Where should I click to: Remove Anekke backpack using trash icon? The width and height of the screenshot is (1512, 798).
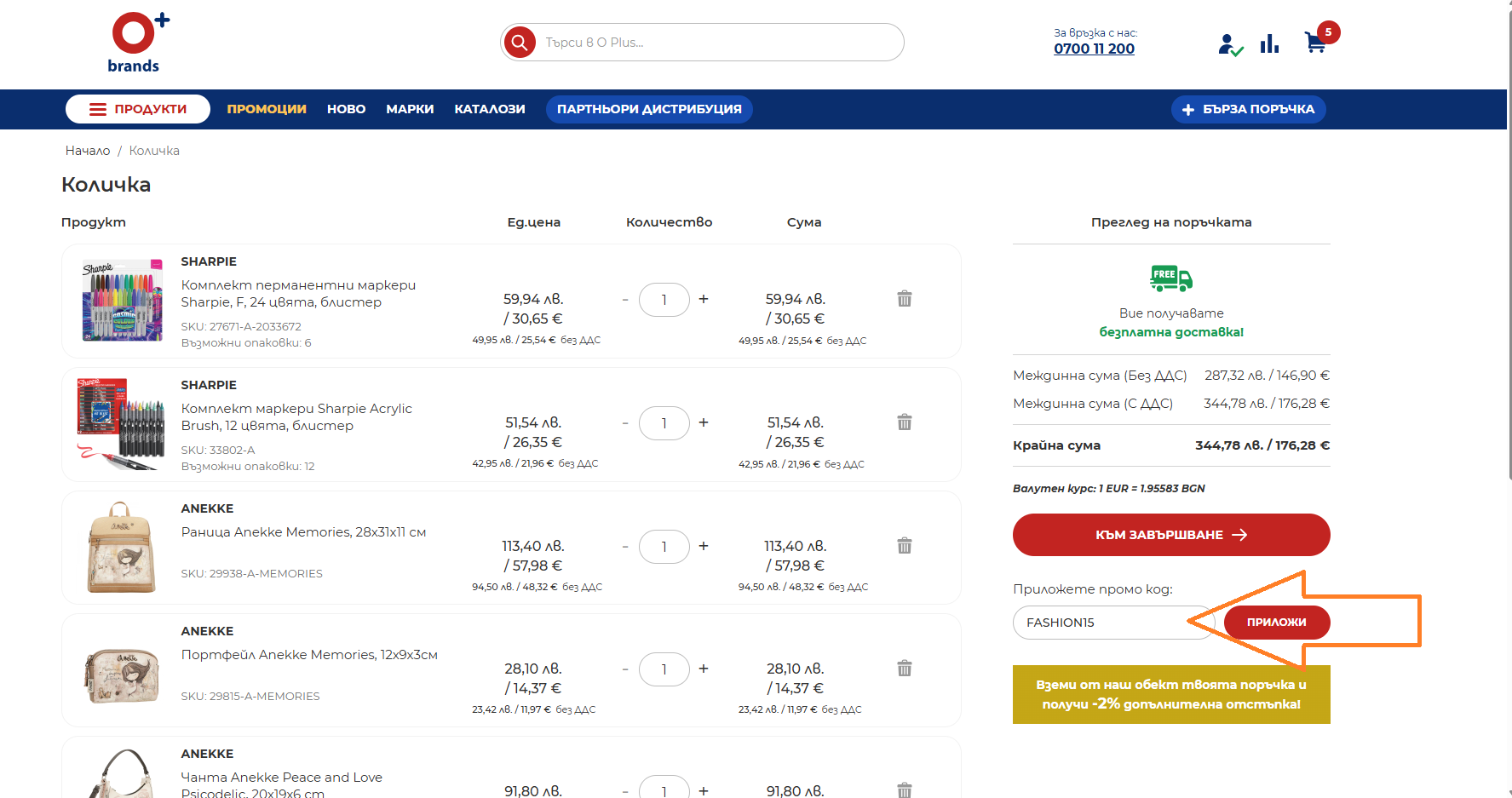(x=905, y=546)
